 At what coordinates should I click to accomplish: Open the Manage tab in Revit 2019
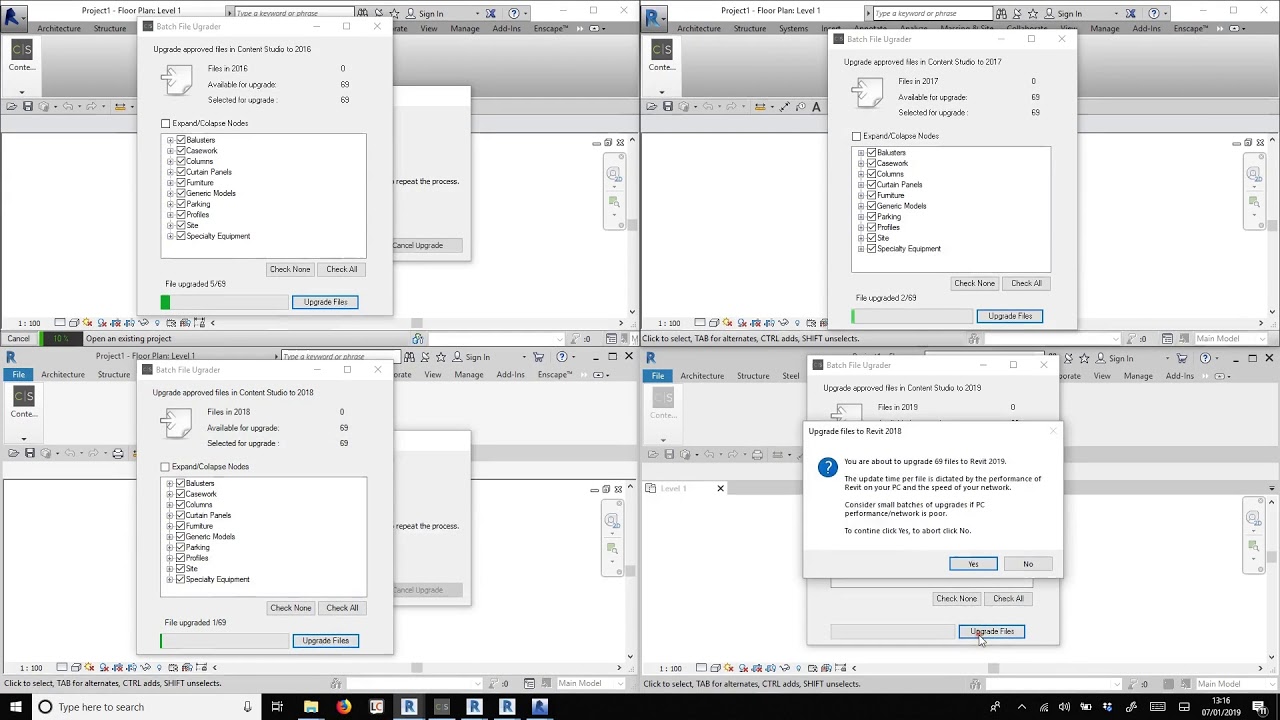click(x=1138, y=376)
